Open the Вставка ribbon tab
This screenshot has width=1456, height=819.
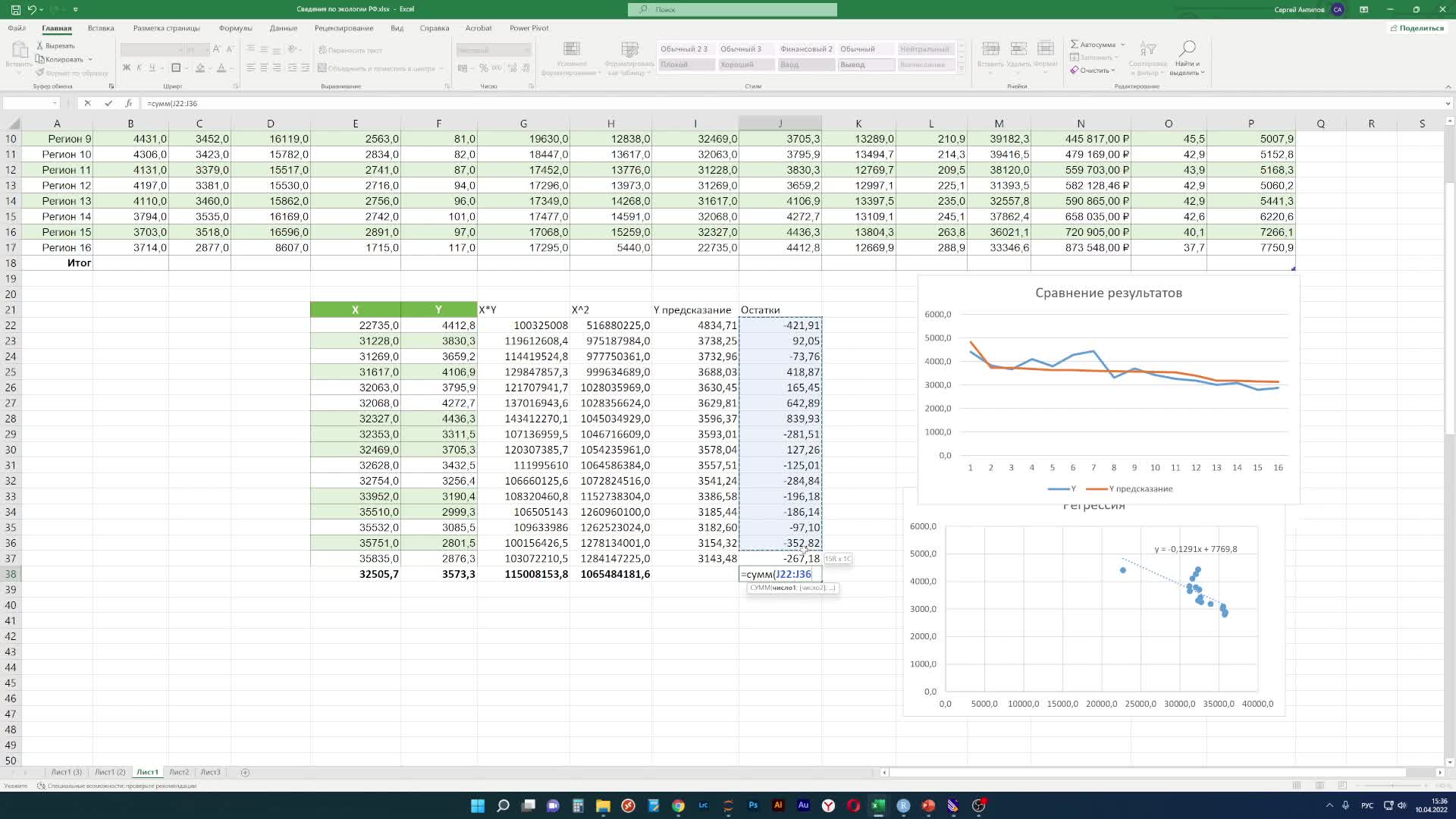pyautogui.click(x=101, y=28)
